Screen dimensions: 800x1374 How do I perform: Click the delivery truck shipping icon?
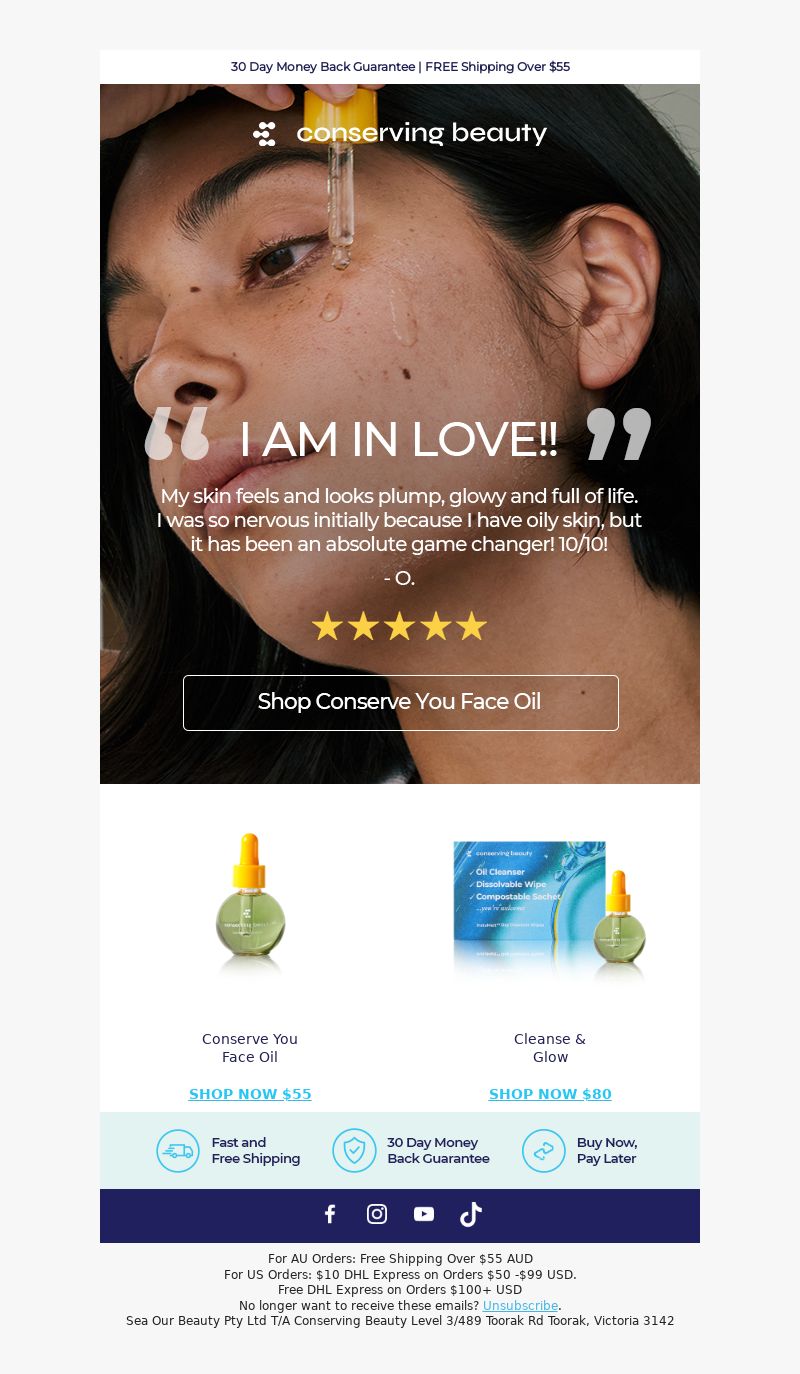[178, 1151]
